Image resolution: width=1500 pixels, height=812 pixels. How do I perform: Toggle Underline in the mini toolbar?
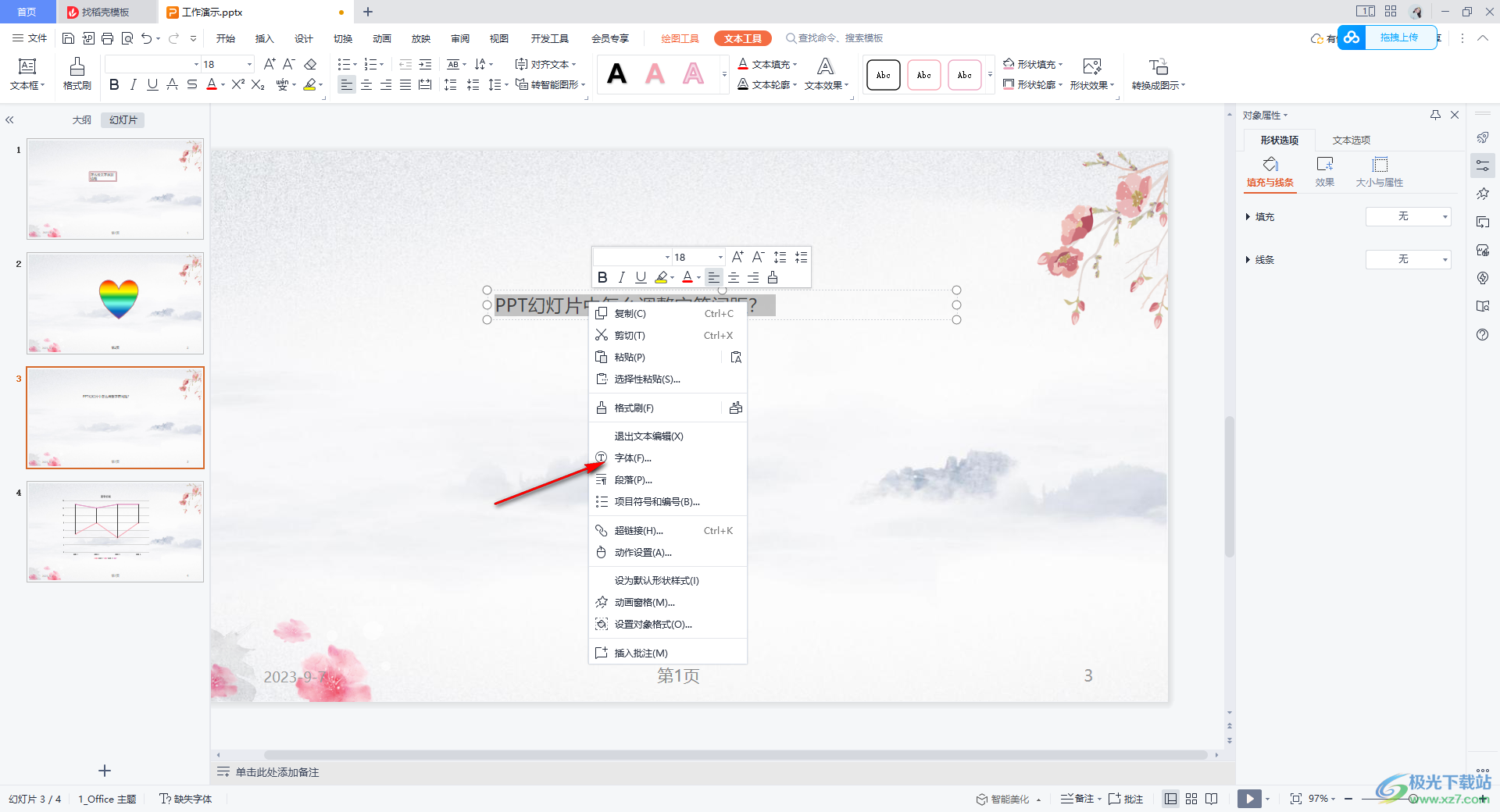pos(641,277)
